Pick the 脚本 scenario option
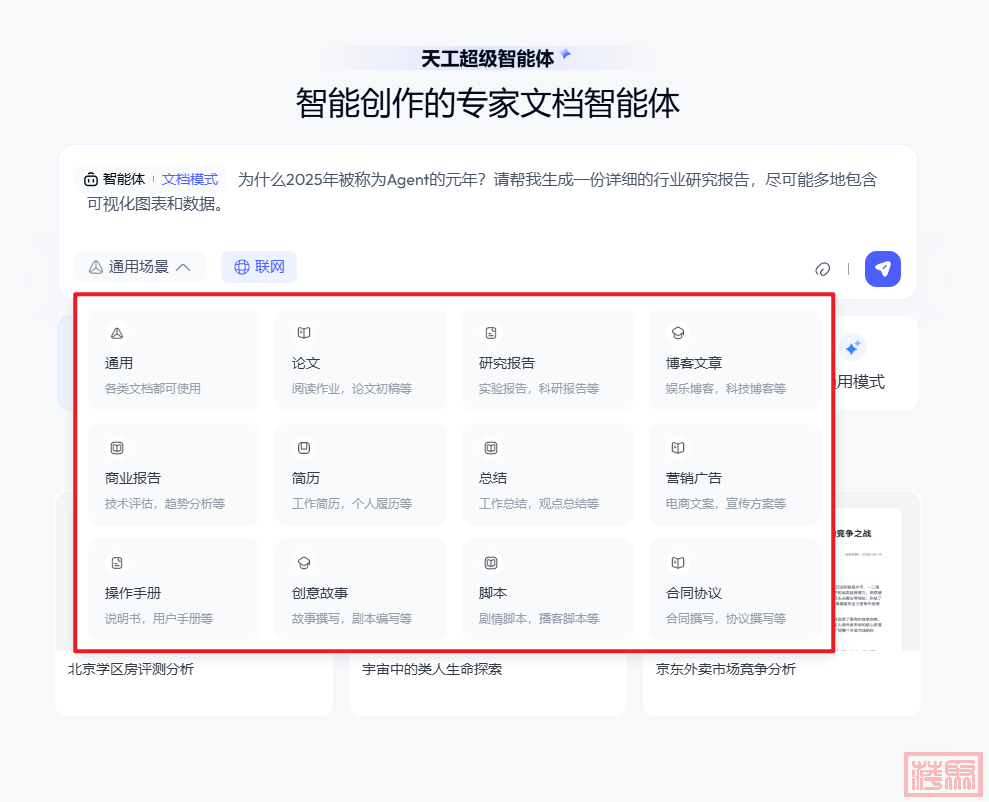 pos(548,589)
